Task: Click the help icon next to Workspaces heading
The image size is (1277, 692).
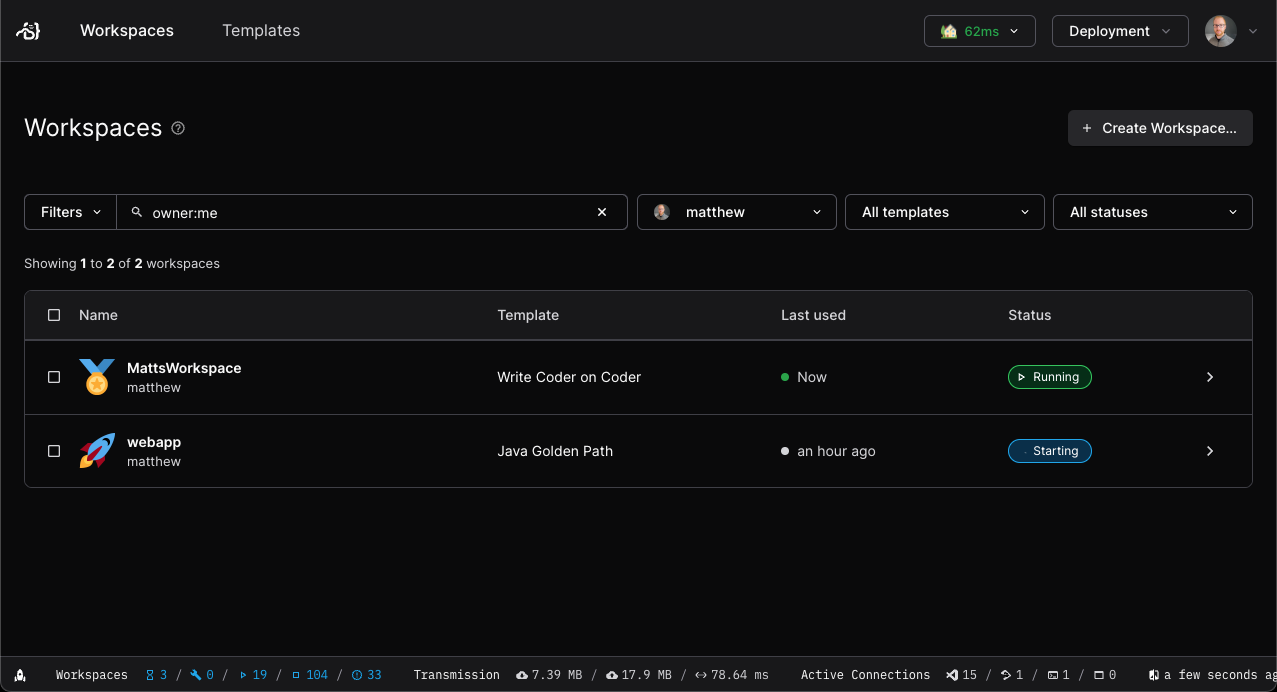Action: tap(178, 128)
